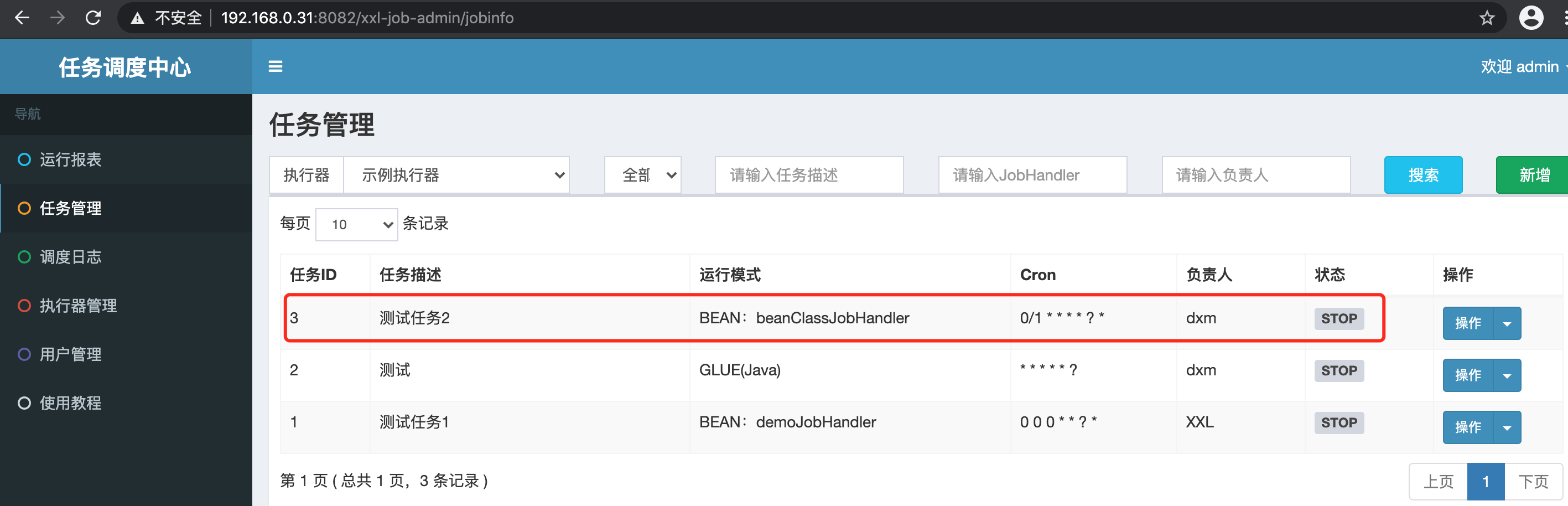Click the STOP status of 测试任务1
The image size is (1568, 506).
[x=1338, y=422]
